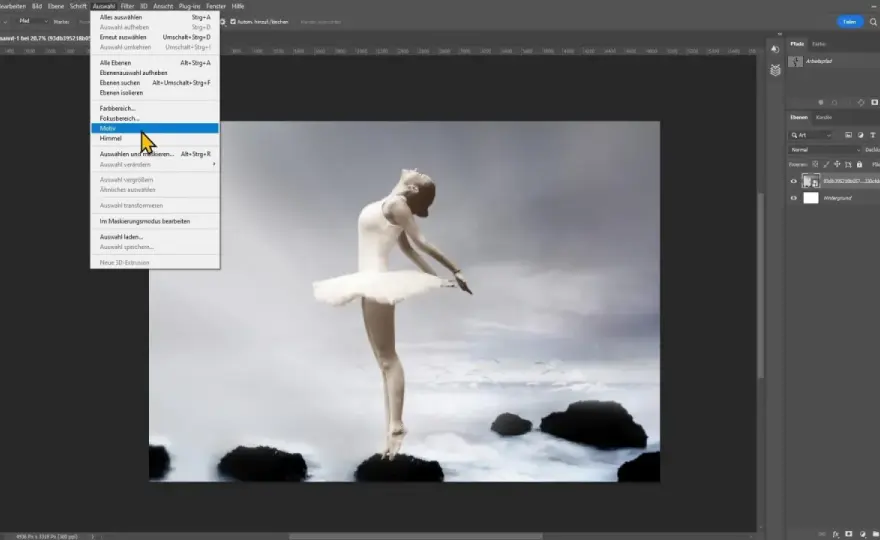
Task: Filter layers by text type icon
Action: [x=873, y=135]
